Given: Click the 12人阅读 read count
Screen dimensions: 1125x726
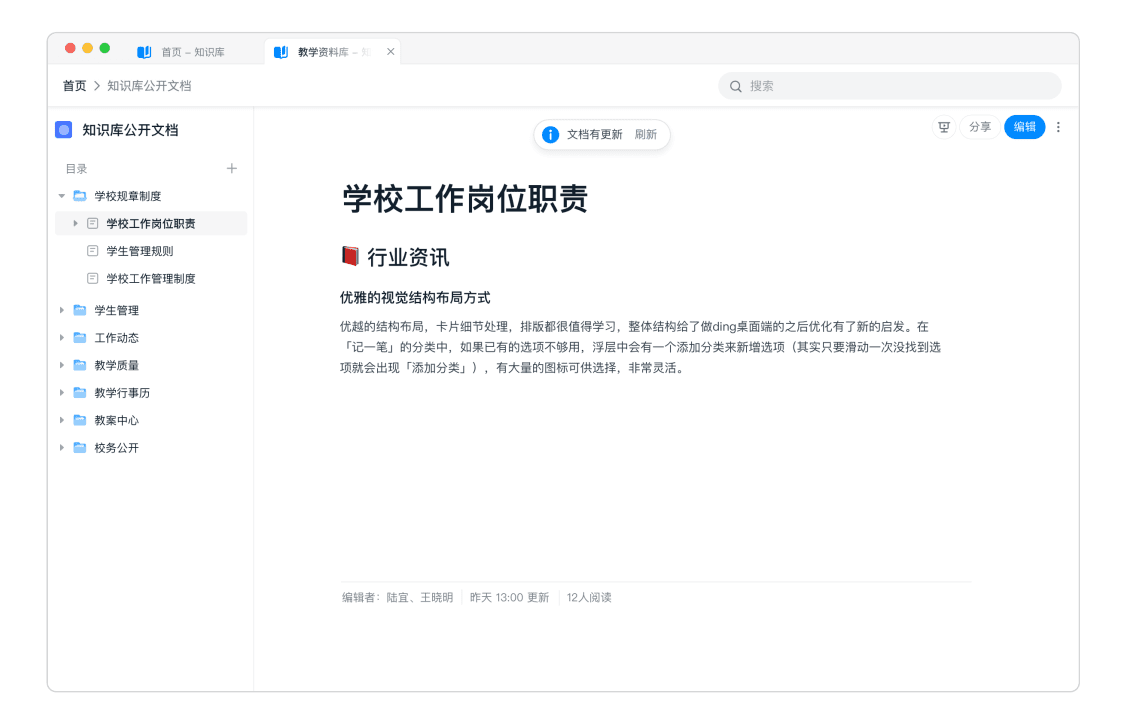Looking at the screenshot, I should pos(589,598).
